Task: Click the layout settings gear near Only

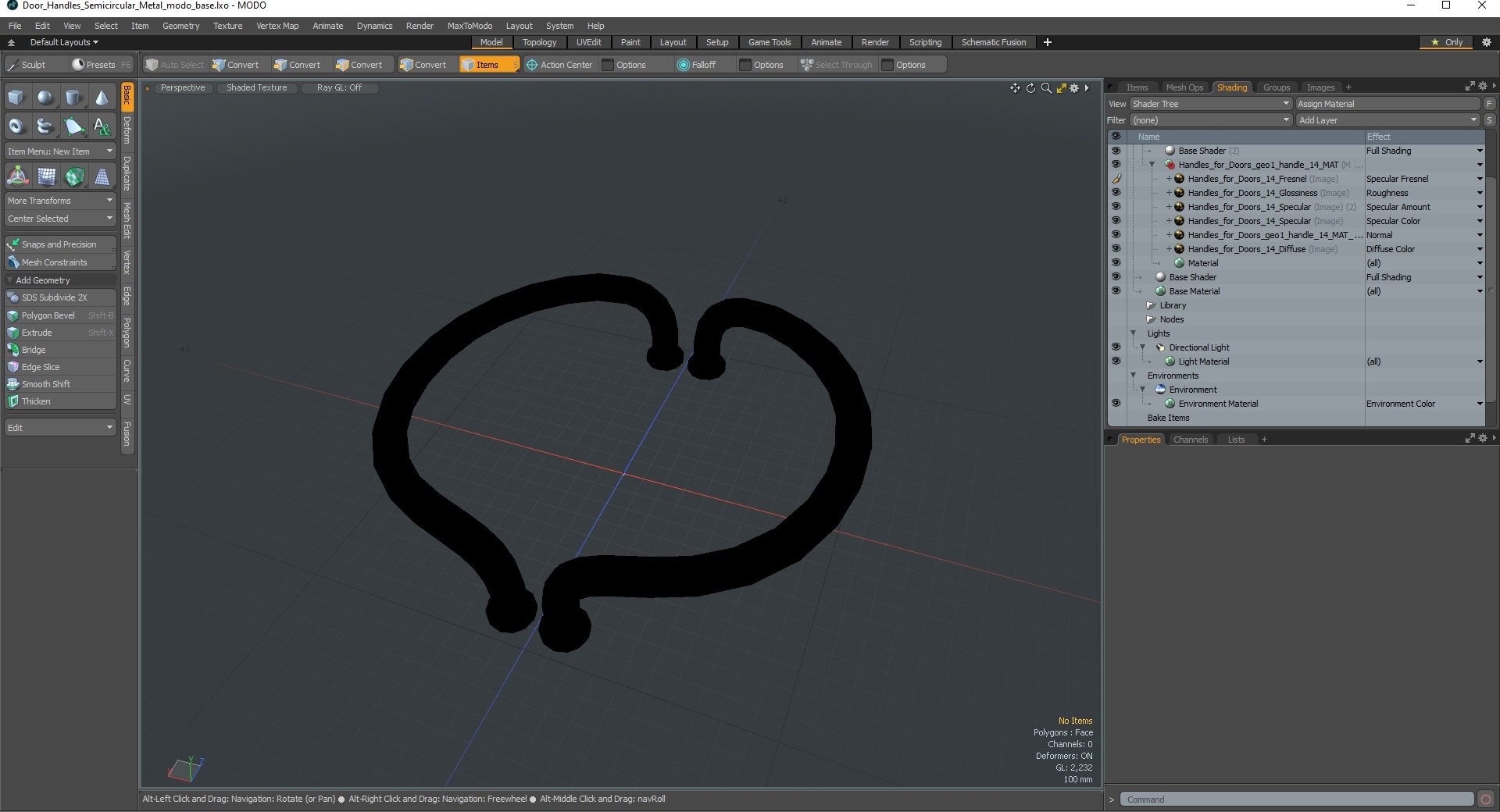Action: pos(1487,42)
